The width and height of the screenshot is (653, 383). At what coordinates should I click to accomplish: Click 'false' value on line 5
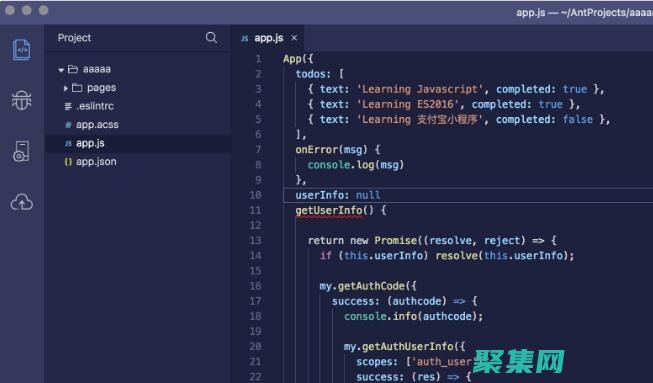(x=578, y=119)
